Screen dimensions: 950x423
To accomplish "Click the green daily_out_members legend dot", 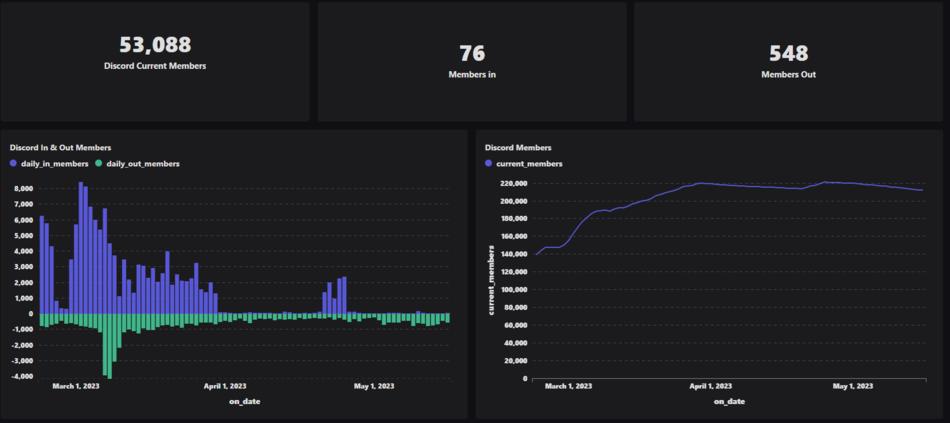I will click(100, 164).
